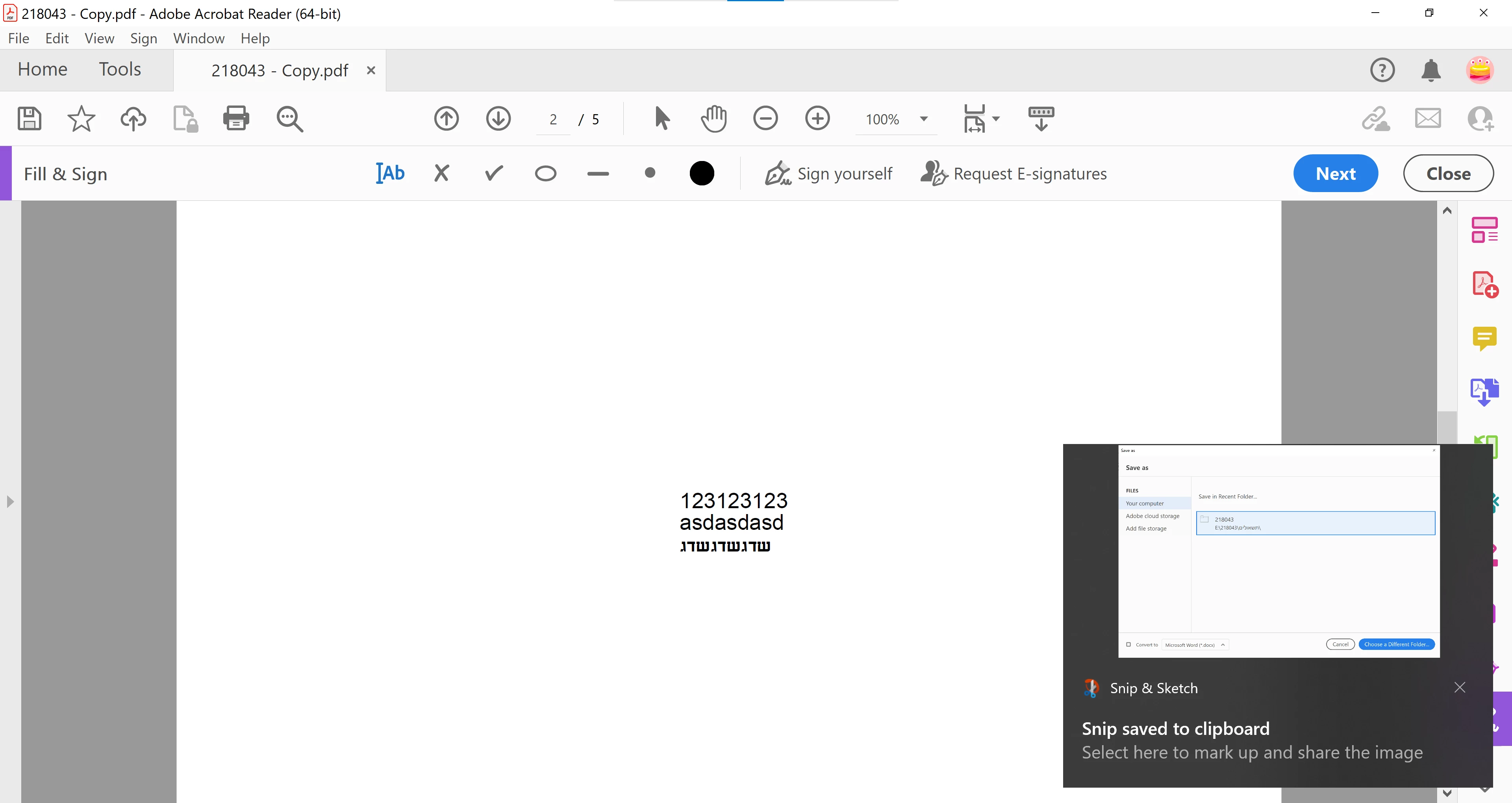
Task: Open the black color swatch
Action: (701, 173)
